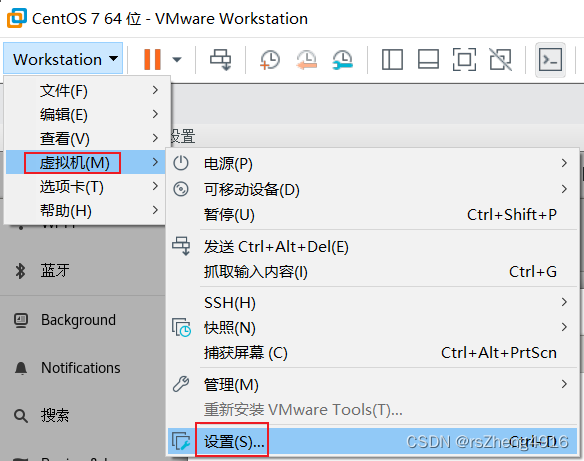
Task: Select 蓝牙 in guest settings sidebar
Action: 55,270
